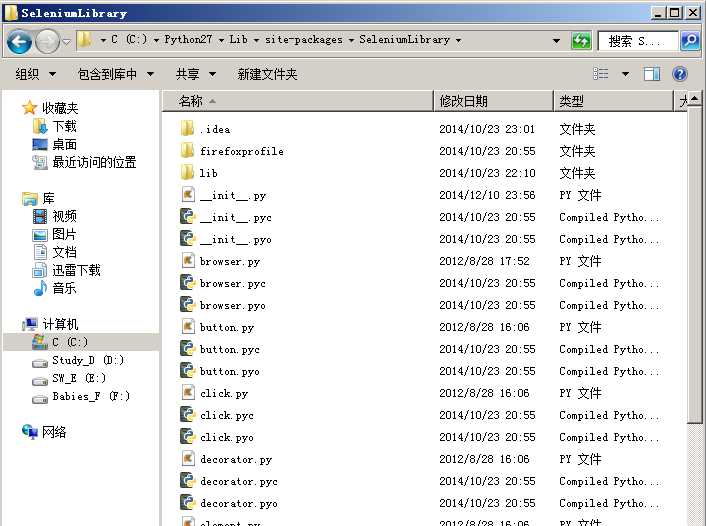Click site-packages in the address path
Screen dimensions: 706x526
[x=303, y=40]
